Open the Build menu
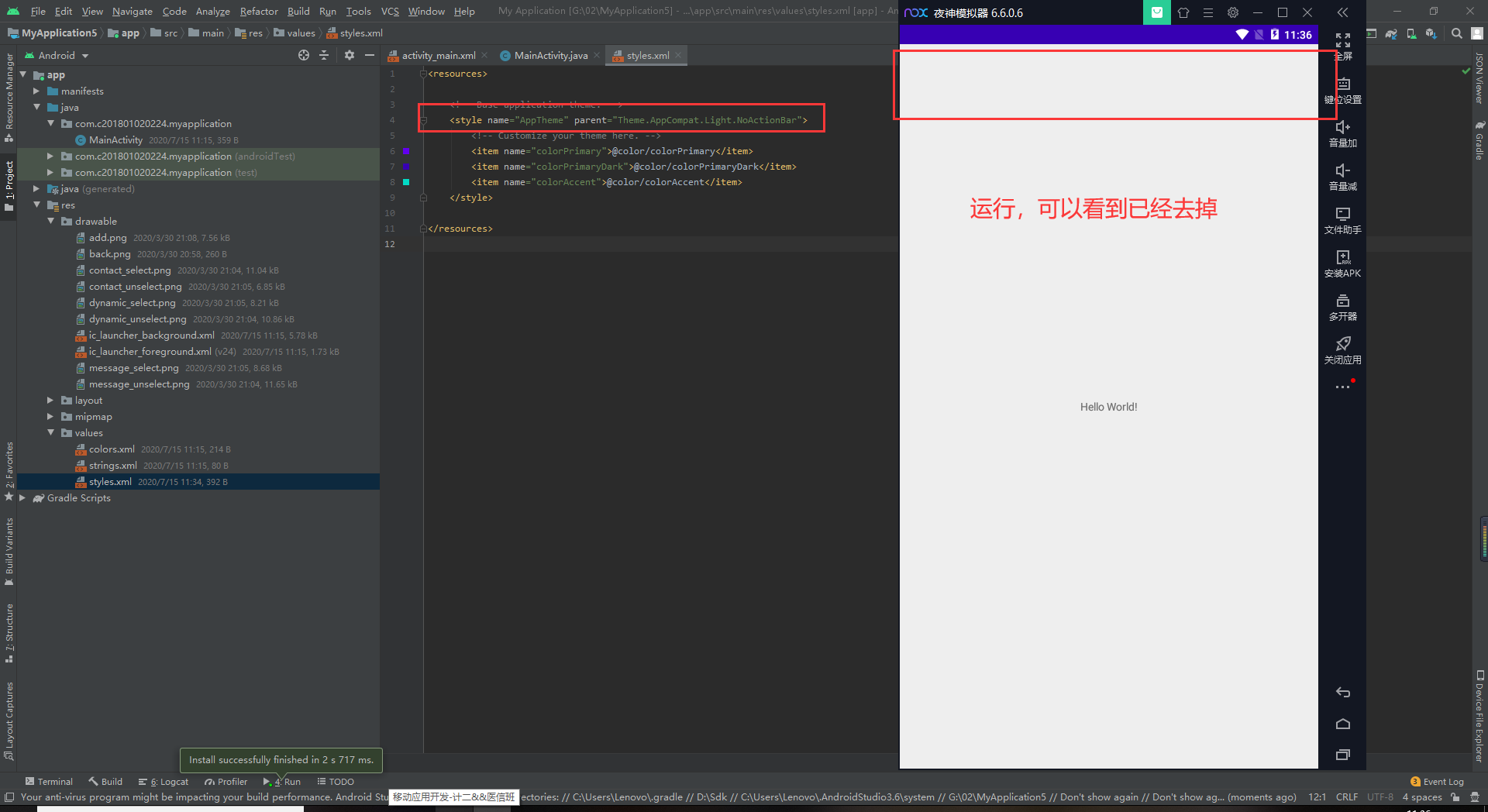 click(298, 11)
